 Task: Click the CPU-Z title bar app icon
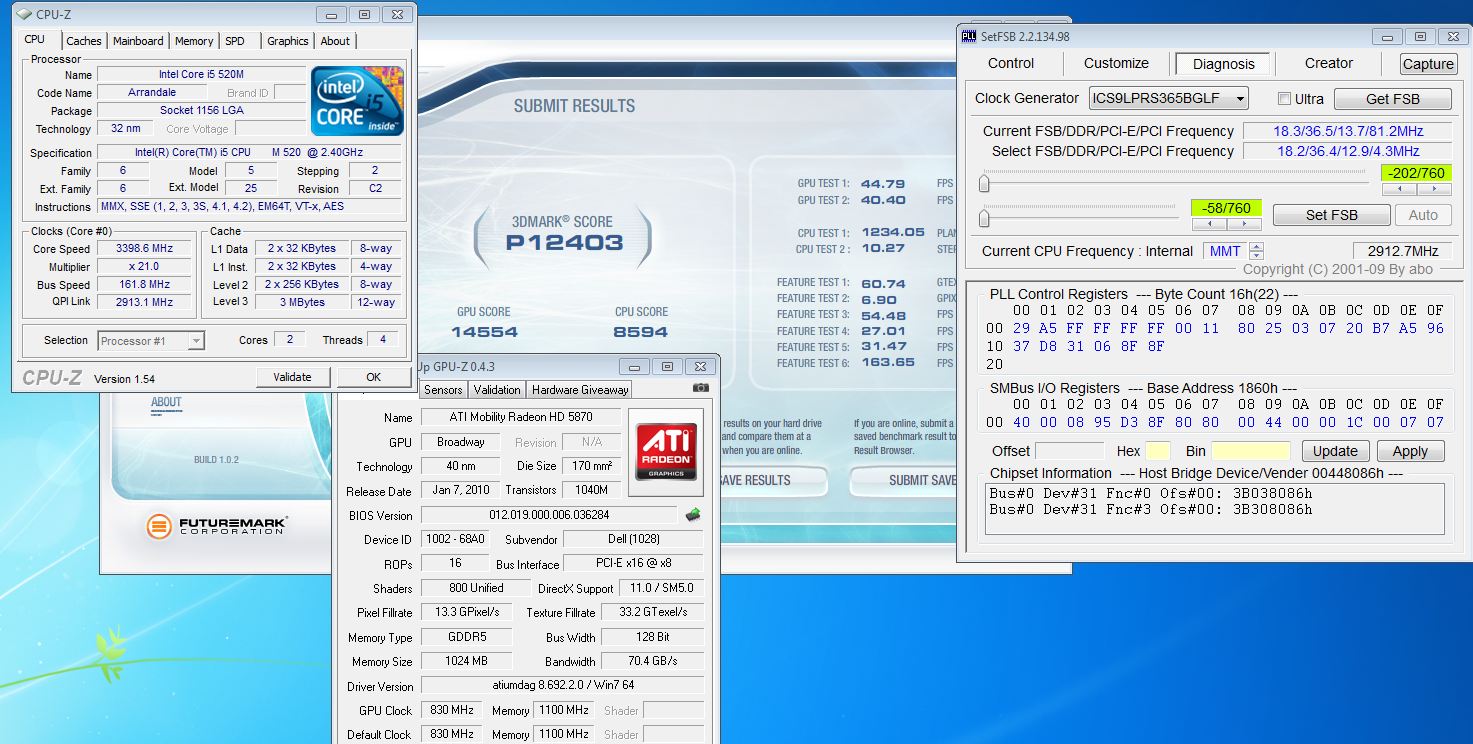24,15
